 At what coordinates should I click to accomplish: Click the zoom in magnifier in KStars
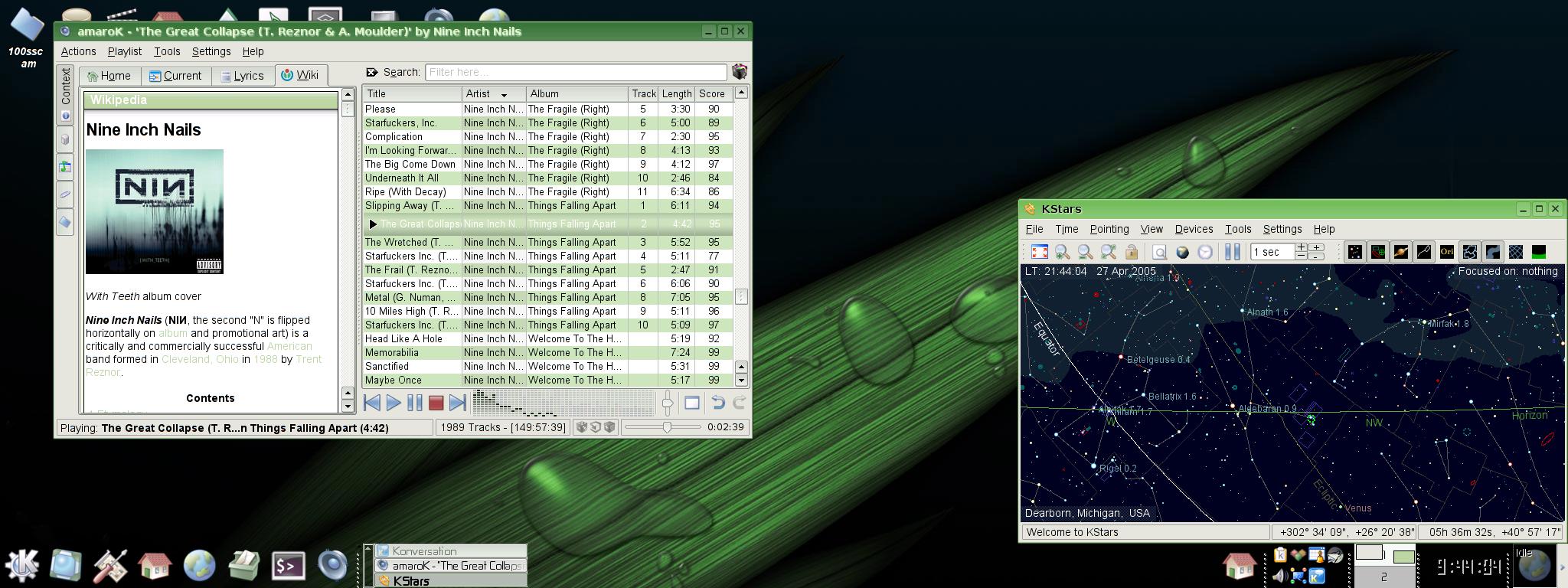coord(1063,252)
